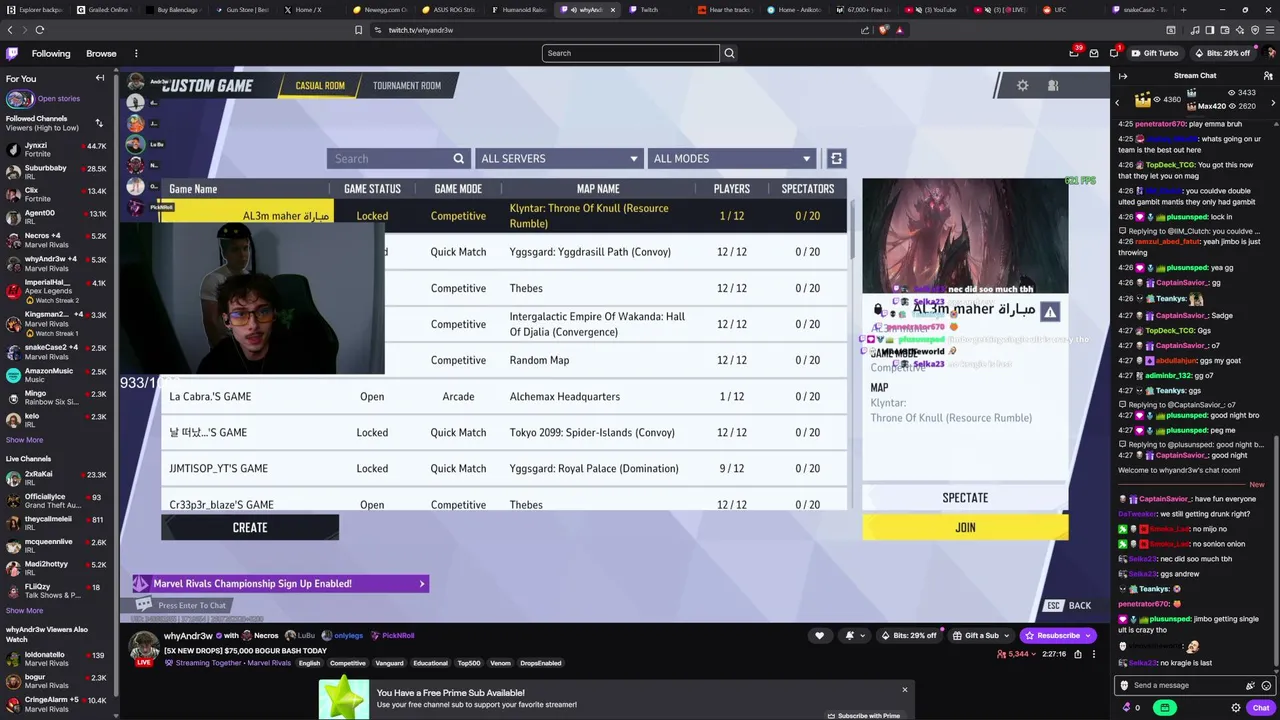This screenshot has width=1280, height=720.
Task: Click the SPECTATE button
Action: pyautogui.click(x=965, y=497)
